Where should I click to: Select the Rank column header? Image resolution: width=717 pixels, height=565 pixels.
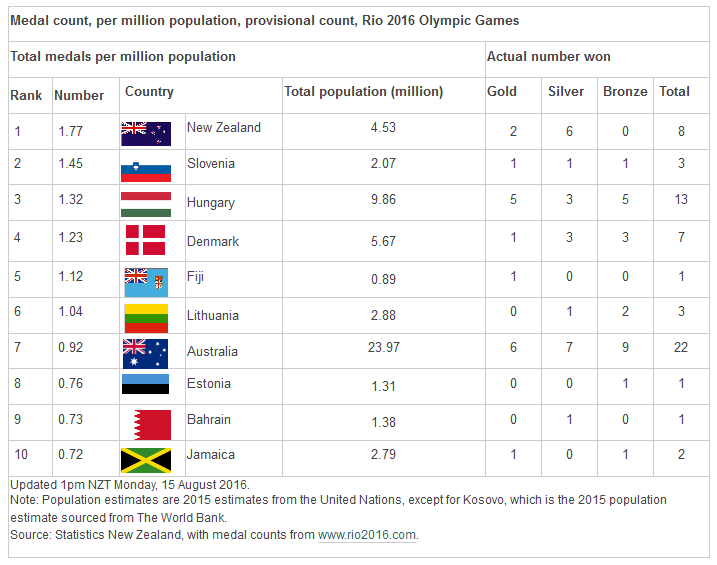tap(26, 95)
